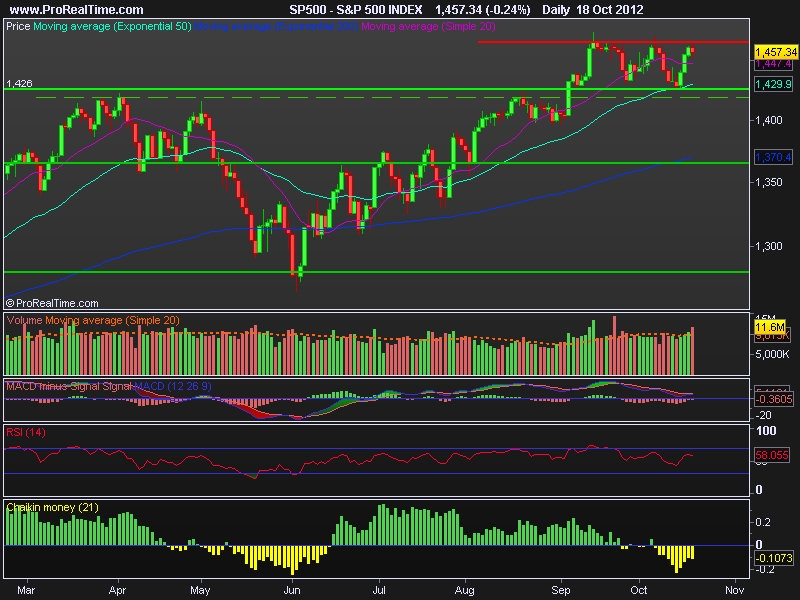Select the Chaikin money (21) panel label

tap(53, 508)
